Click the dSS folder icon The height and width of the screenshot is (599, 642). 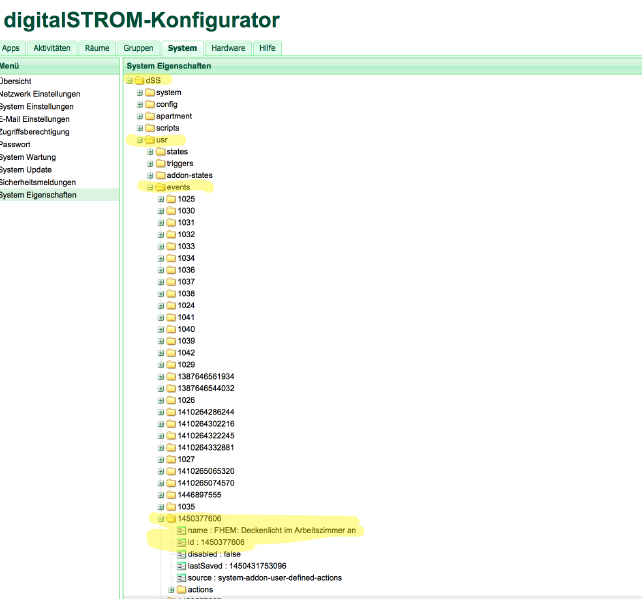[139, 80]
